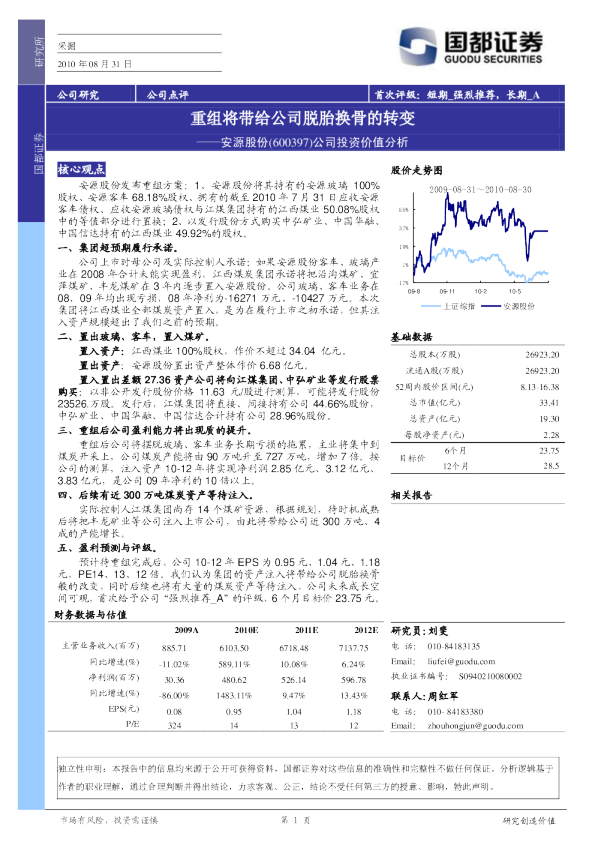595x842 pixels.
Task: Click the zhouhongjun@guodu.com email address
Action: (475, 726)
